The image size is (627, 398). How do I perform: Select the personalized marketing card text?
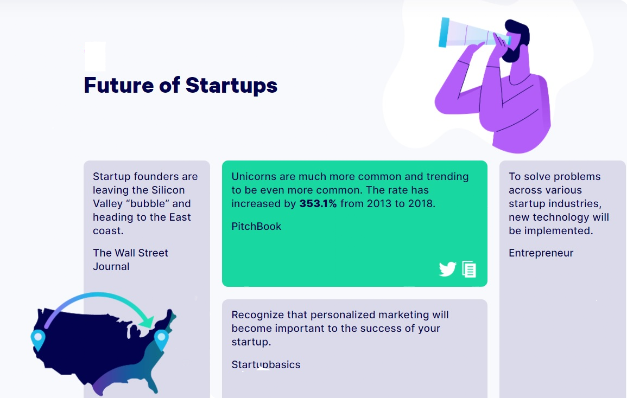340,328
